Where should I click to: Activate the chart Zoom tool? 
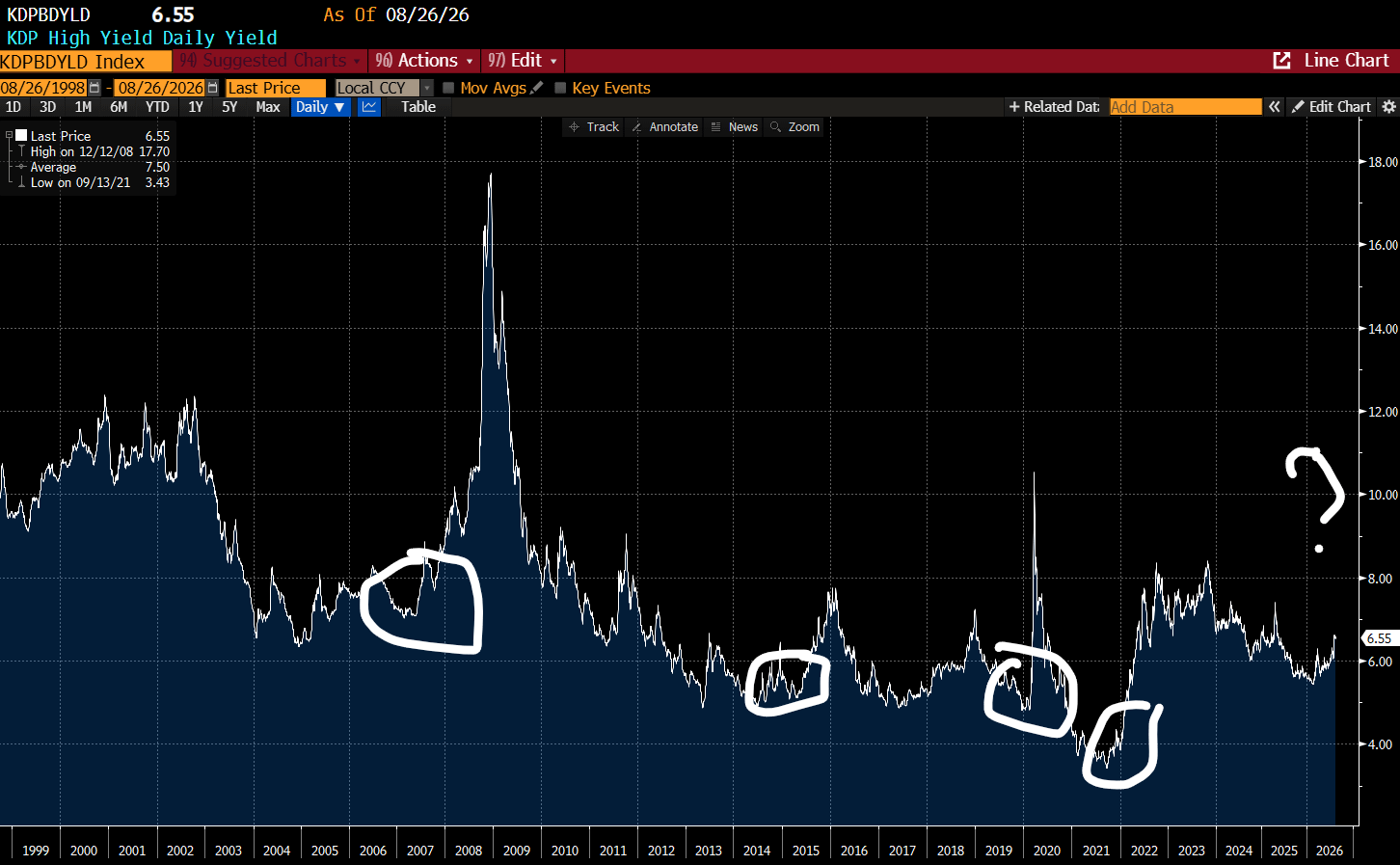794,127
